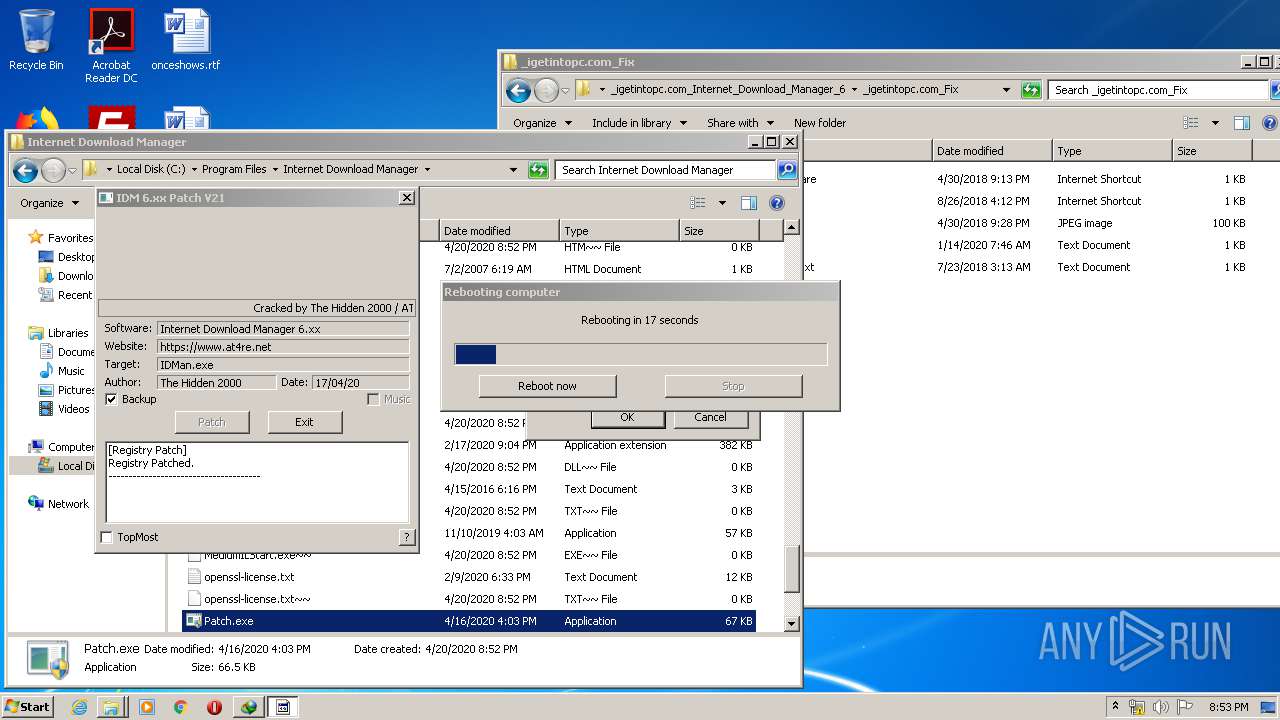Go back in _igetintopc.com_Fix window
The height and width of the screenshot is (720, 1280).
(x=518, y=91)
